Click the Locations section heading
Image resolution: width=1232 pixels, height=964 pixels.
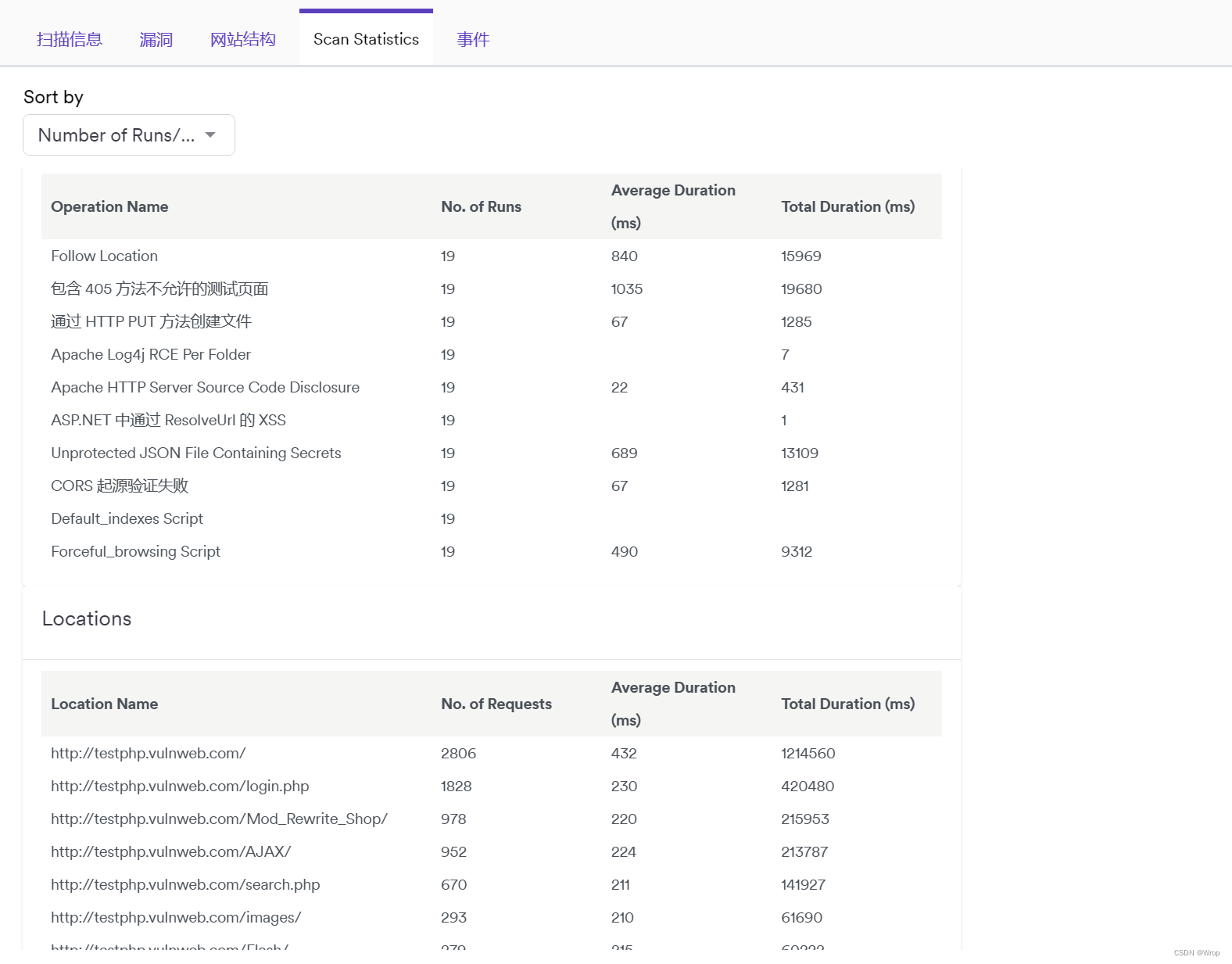pyautogui.click(x=87, y=619)
